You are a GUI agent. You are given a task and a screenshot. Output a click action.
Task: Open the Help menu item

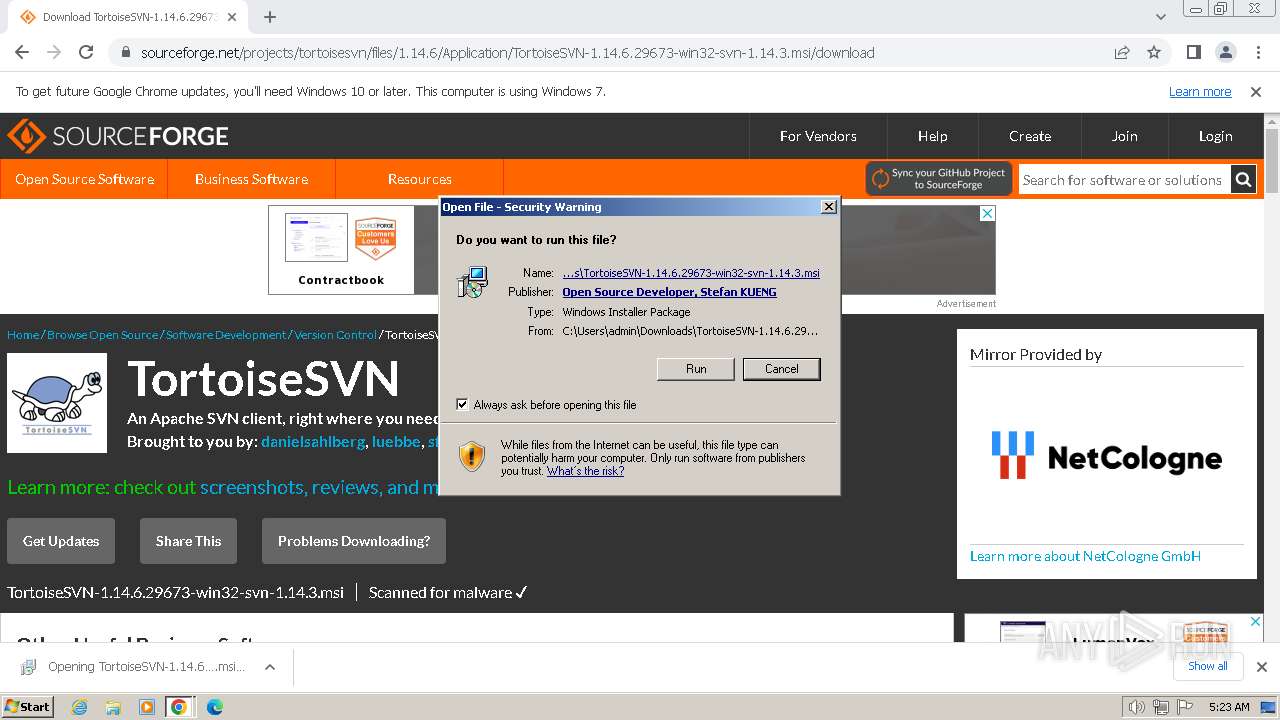(932, 136)
